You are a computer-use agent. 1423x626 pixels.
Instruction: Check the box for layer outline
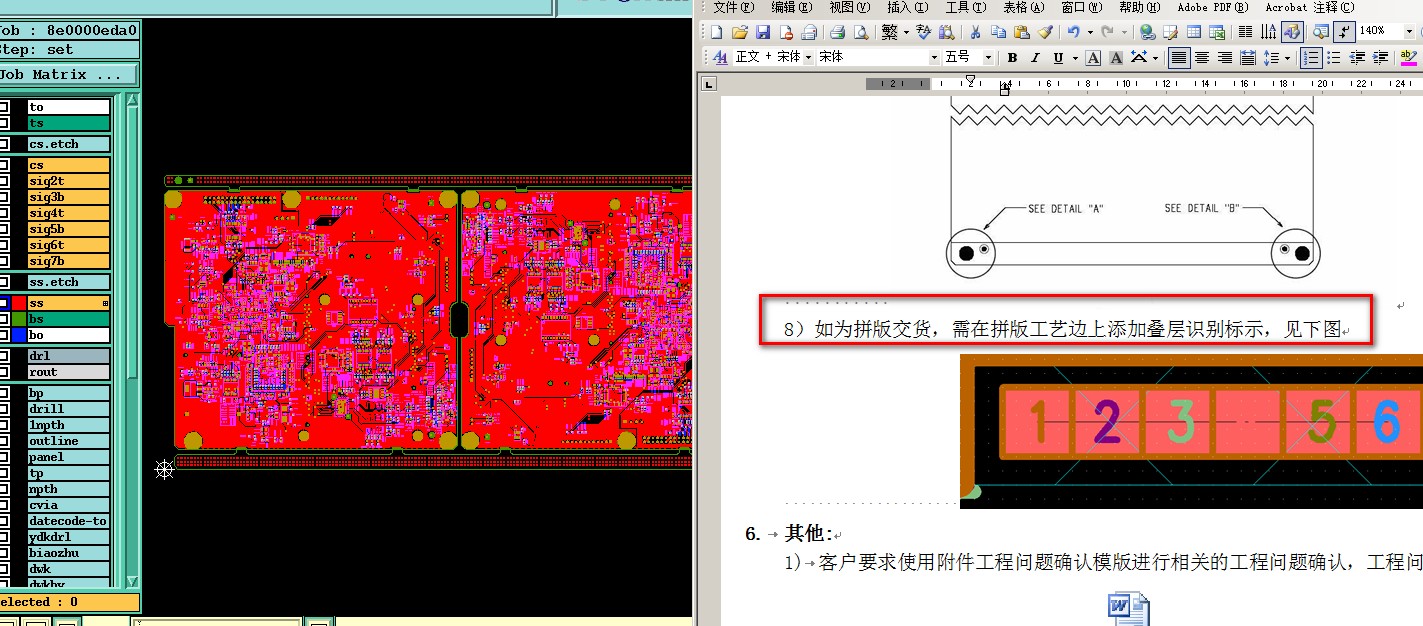(4, 441)
